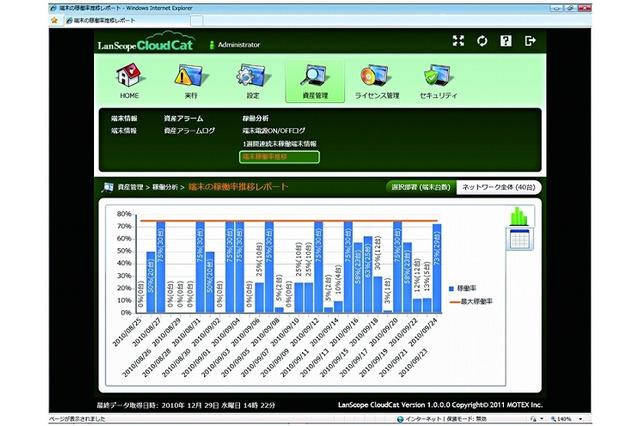Click 稼働分析 in the breadcrumb
The width and height of the screenshot is (640, 426).
coord(165,187)
